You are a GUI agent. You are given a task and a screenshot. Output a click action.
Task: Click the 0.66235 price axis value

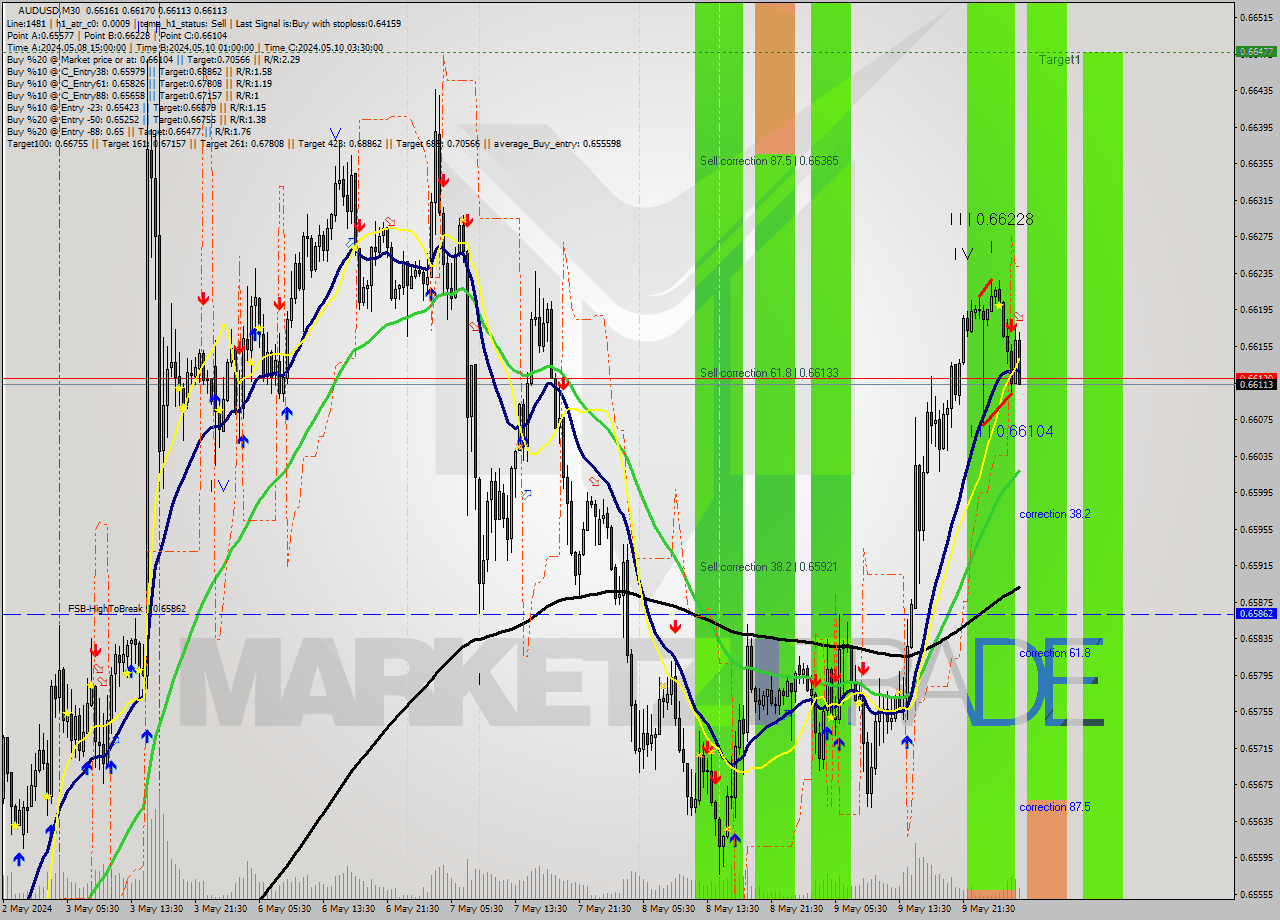[x=1256, y=273]
